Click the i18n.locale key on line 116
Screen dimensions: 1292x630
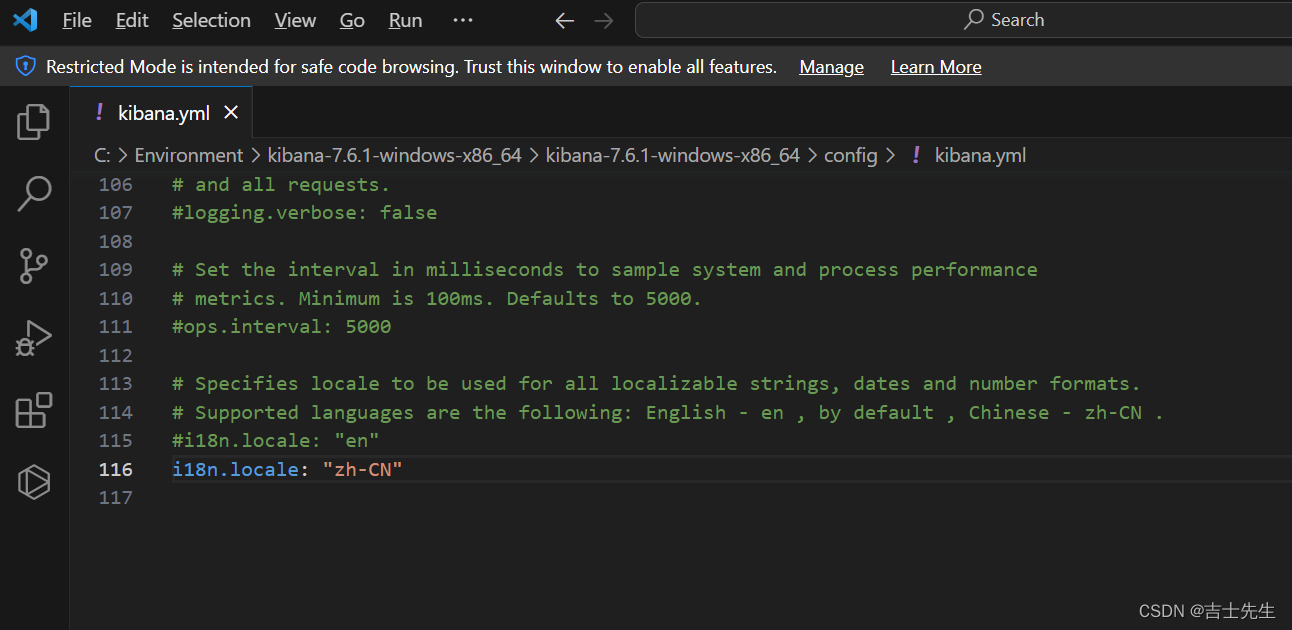coord(235,469)
